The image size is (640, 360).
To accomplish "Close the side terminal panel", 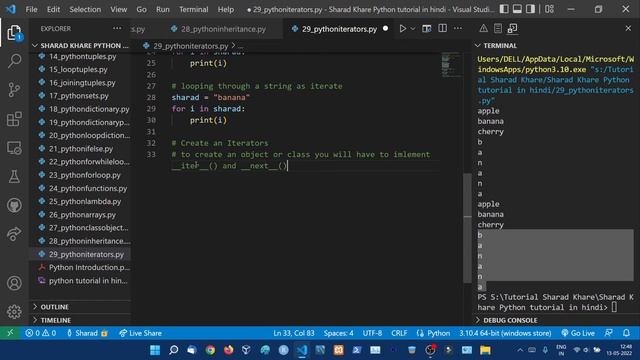I will pos(628,28).
